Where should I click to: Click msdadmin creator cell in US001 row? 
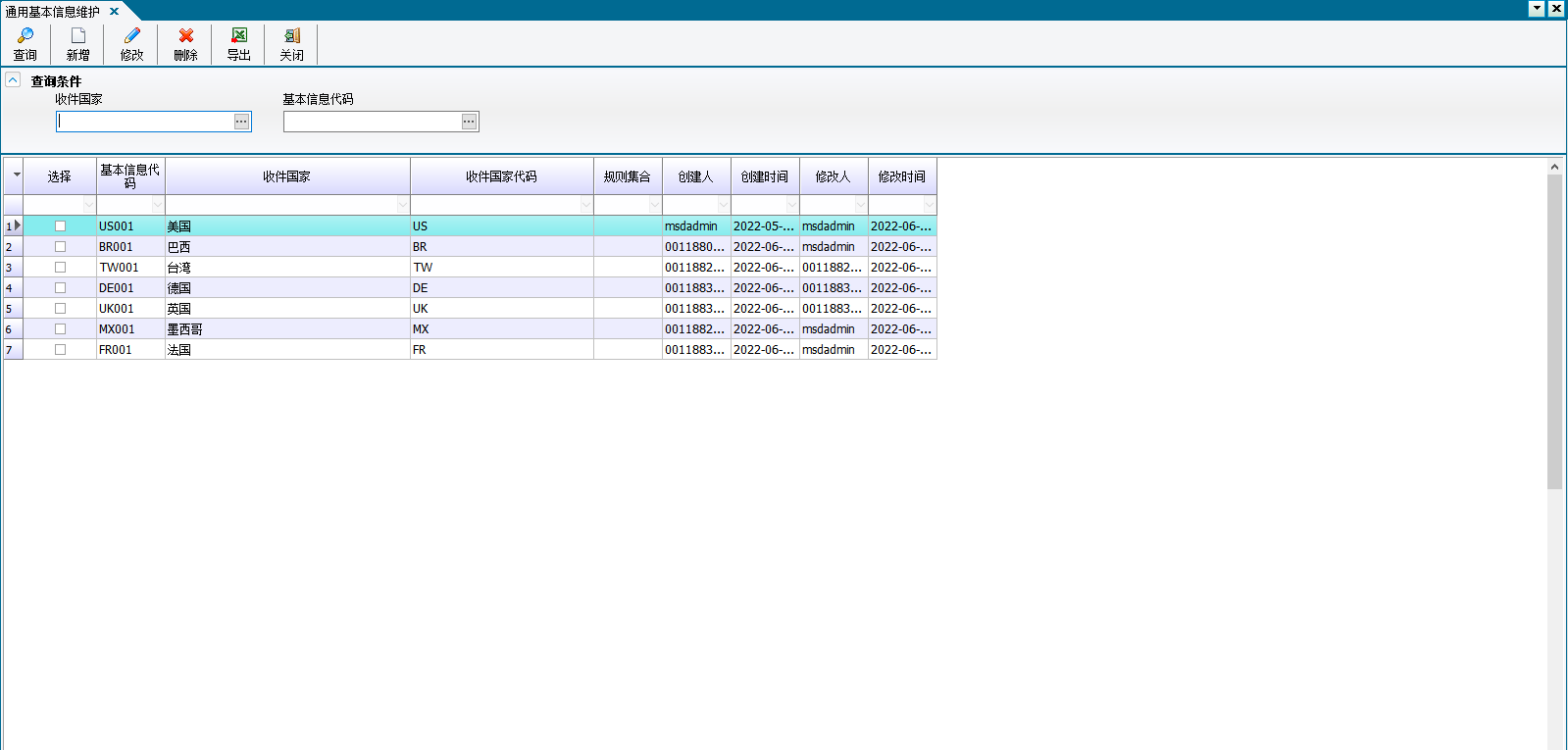696,226
